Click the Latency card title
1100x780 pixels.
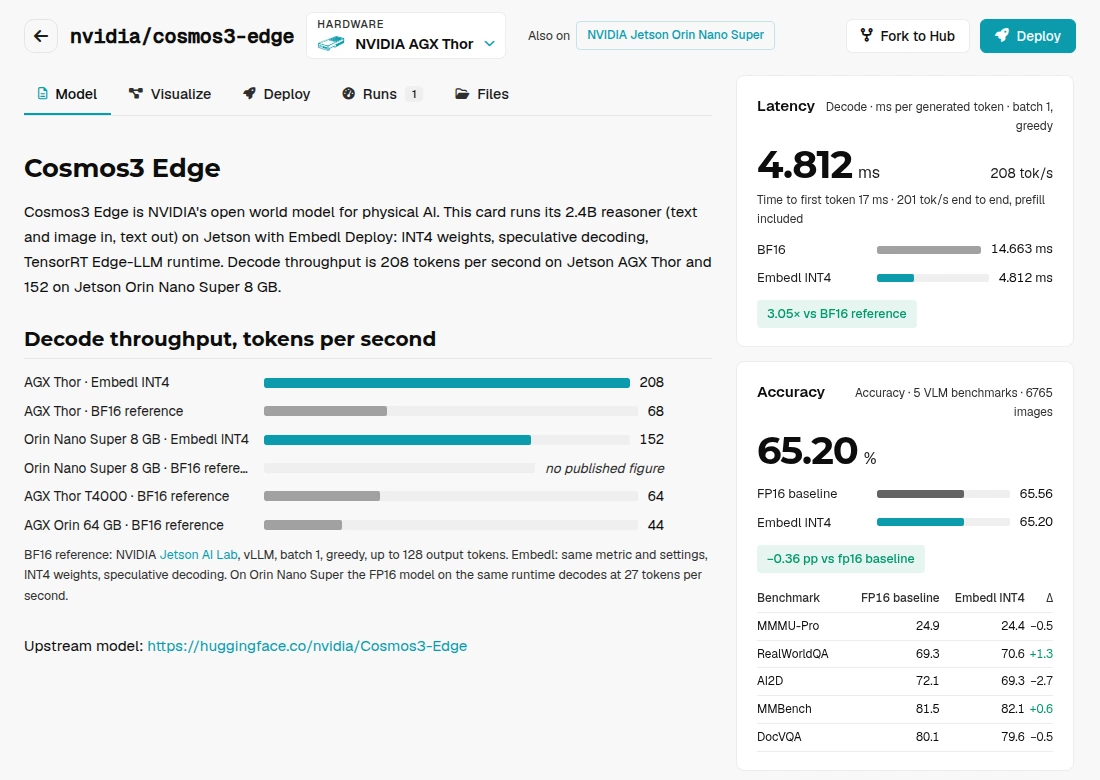click(x=786, y=106)
